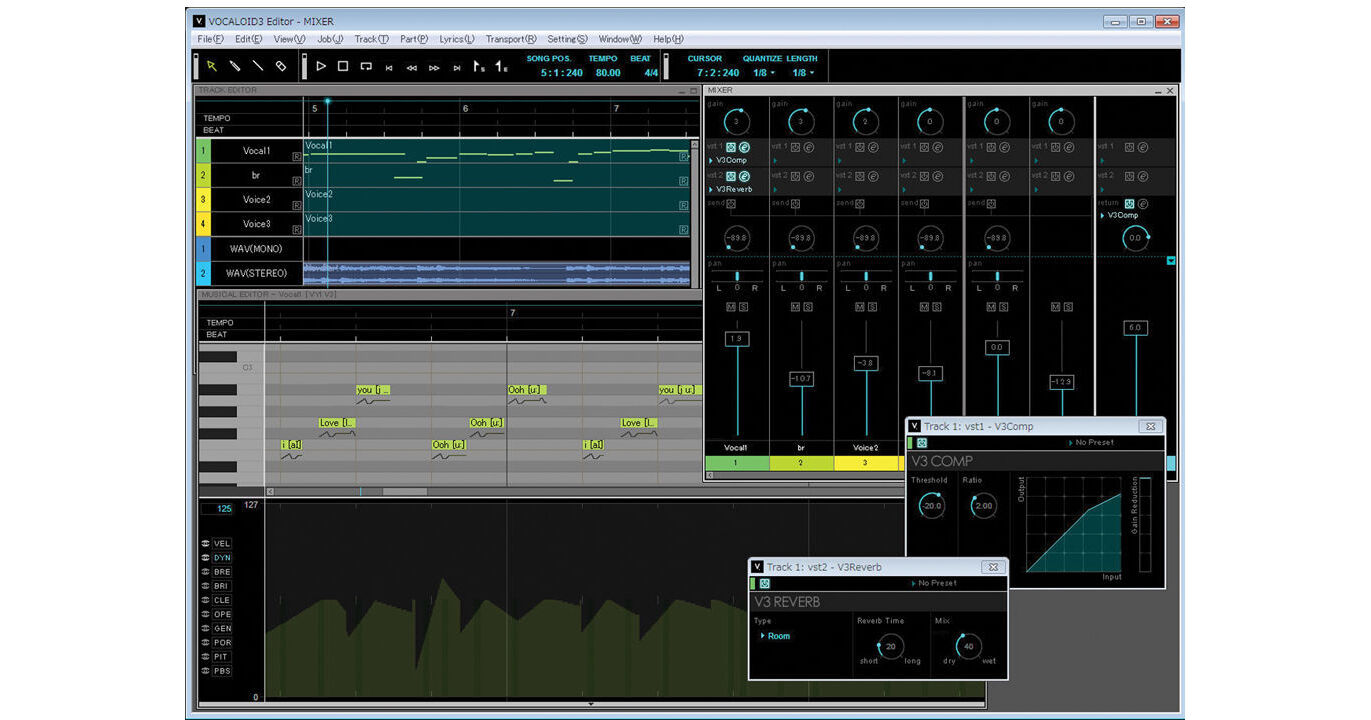Open V3Comp plugin selector on Vocal1

pyautogui.click(x=730, y=160)
